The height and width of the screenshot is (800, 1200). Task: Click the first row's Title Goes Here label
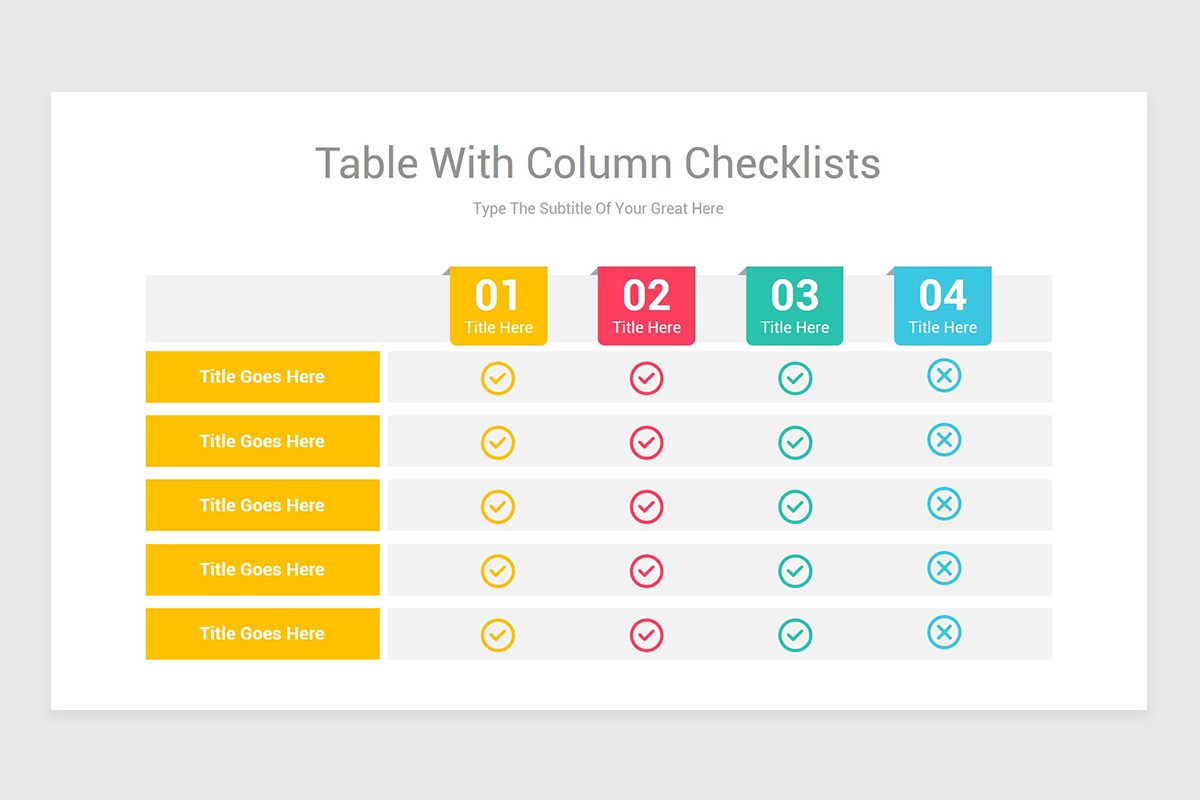point(262,377)
